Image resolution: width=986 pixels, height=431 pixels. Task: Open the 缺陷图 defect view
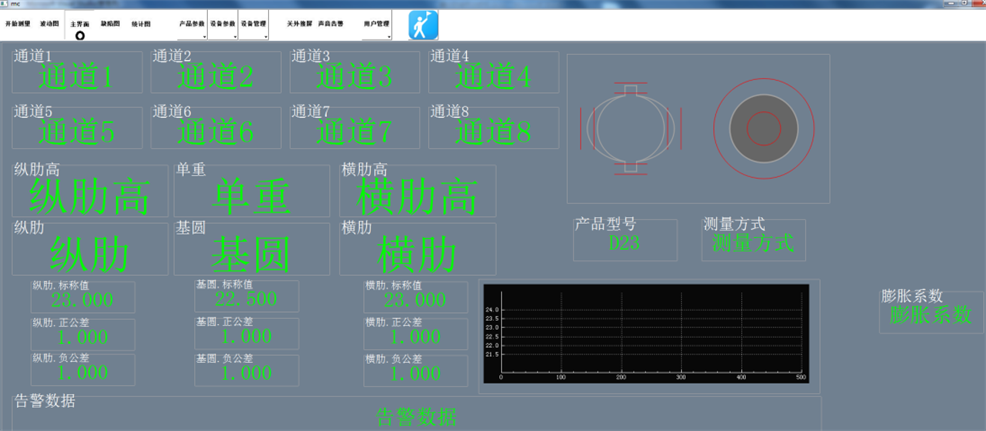tap(110, 23)
